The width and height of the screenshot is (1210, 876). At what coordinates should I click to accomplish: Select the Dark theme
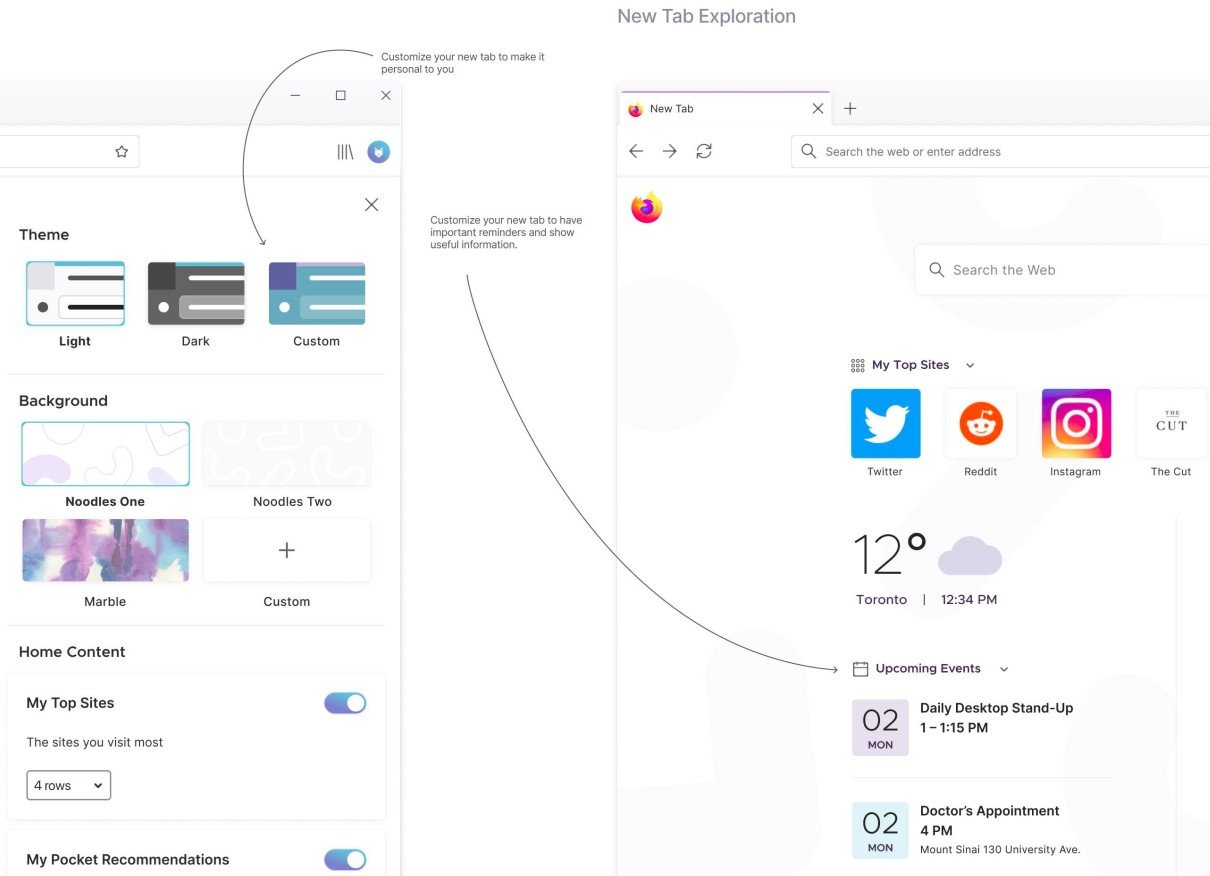click(x=195, y=293)
